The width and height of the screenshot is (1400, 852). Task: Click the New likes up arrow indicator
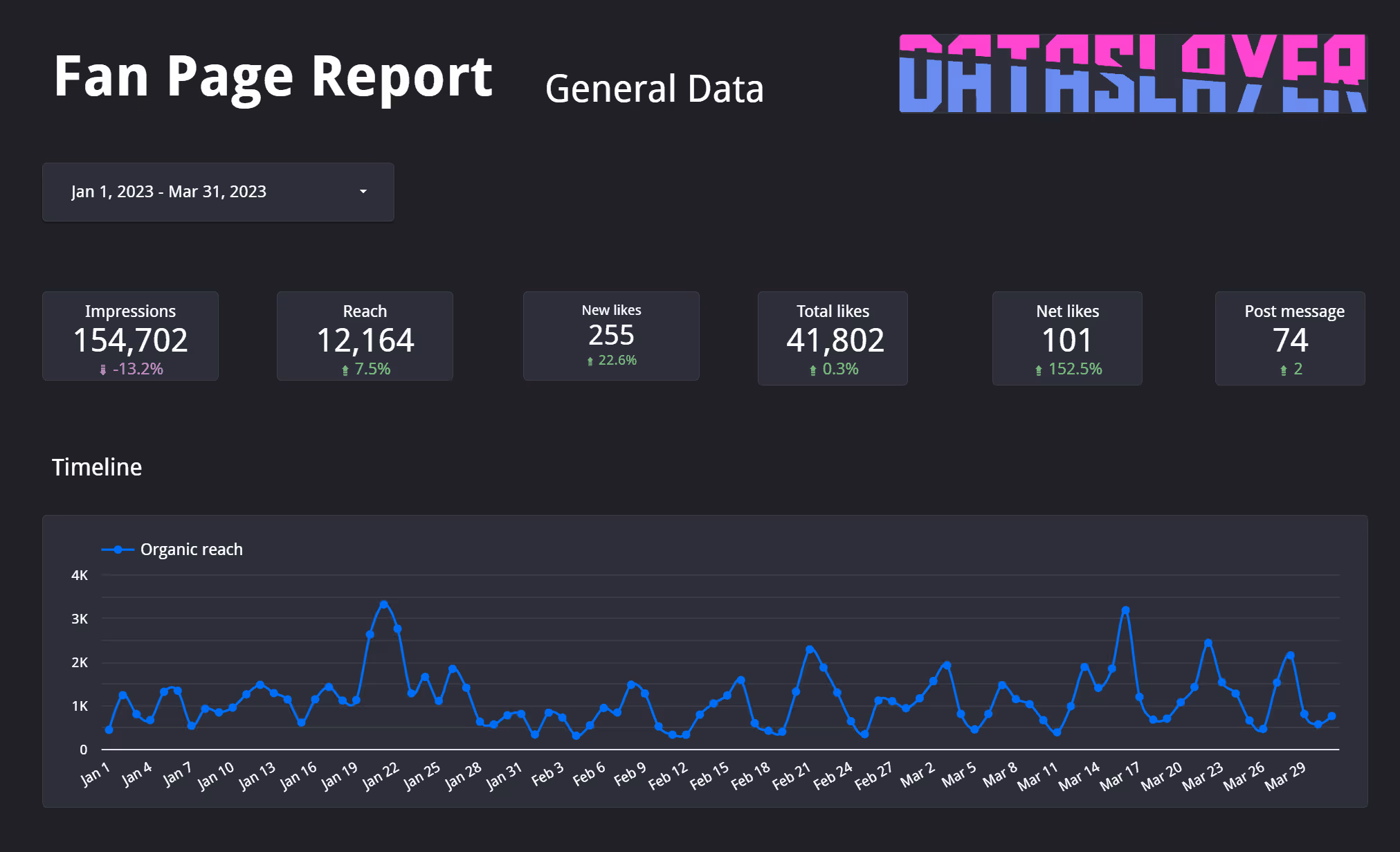(x=590, y=361)
